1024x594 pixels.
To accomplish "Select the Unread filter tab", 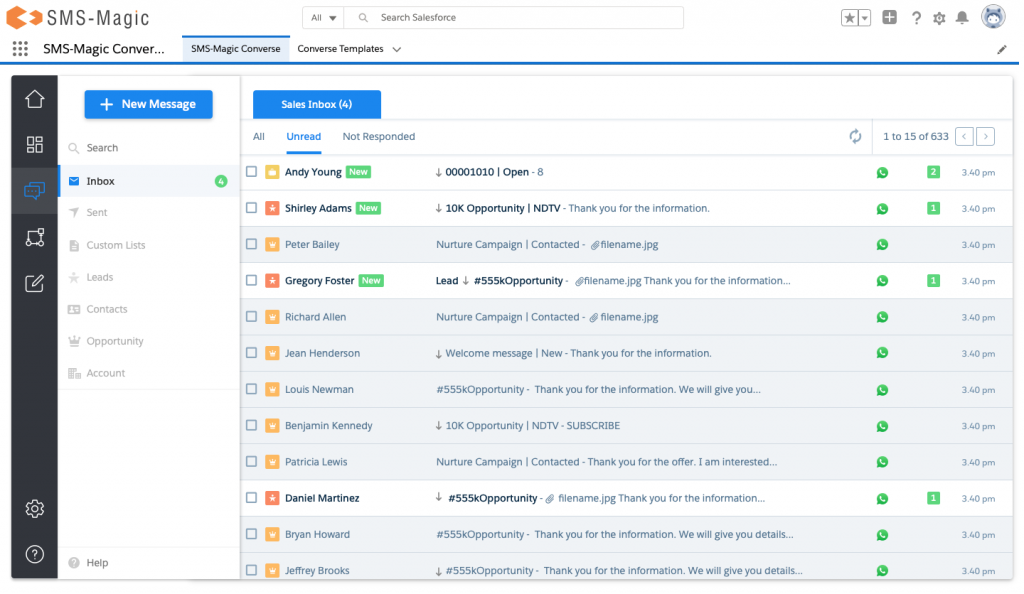I will point(304,136).
